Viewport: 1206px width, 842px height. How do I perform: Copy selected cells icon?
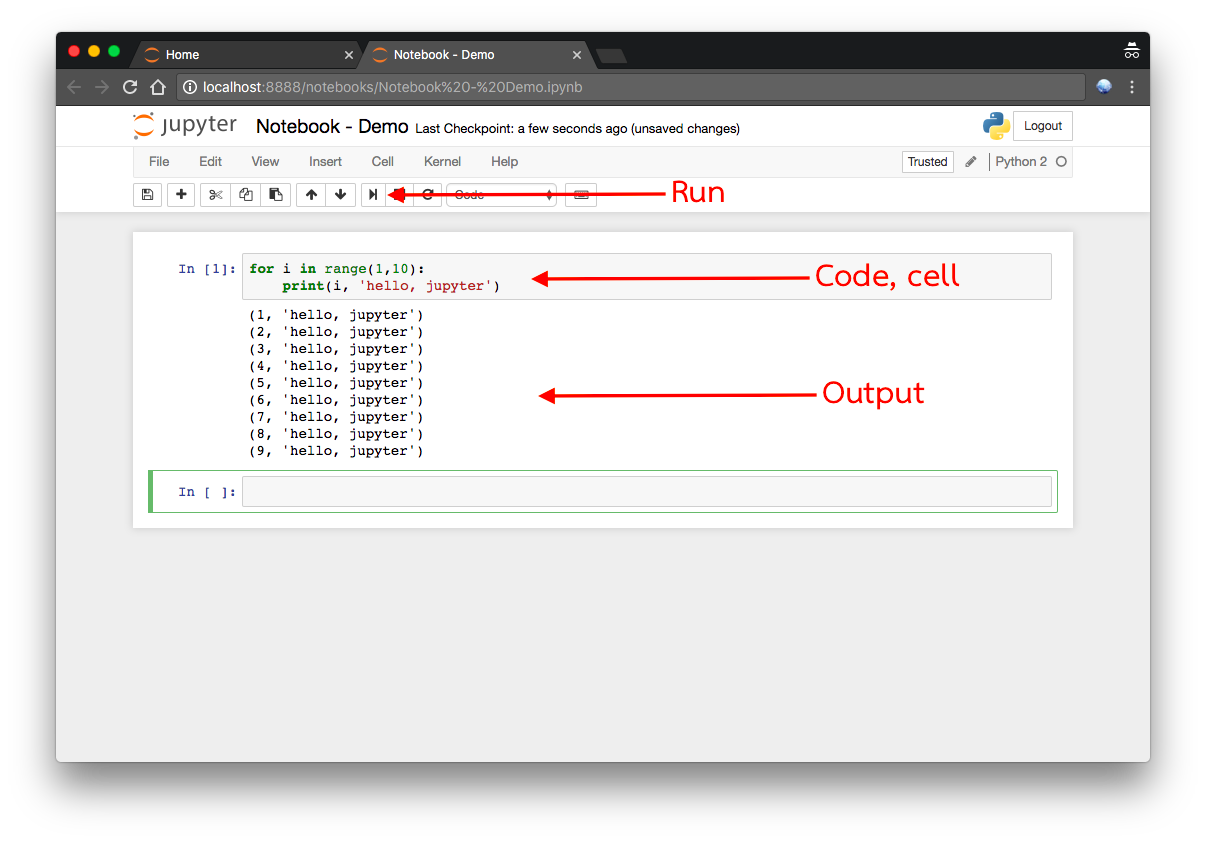pyautogui.click(x=245, y=195)
